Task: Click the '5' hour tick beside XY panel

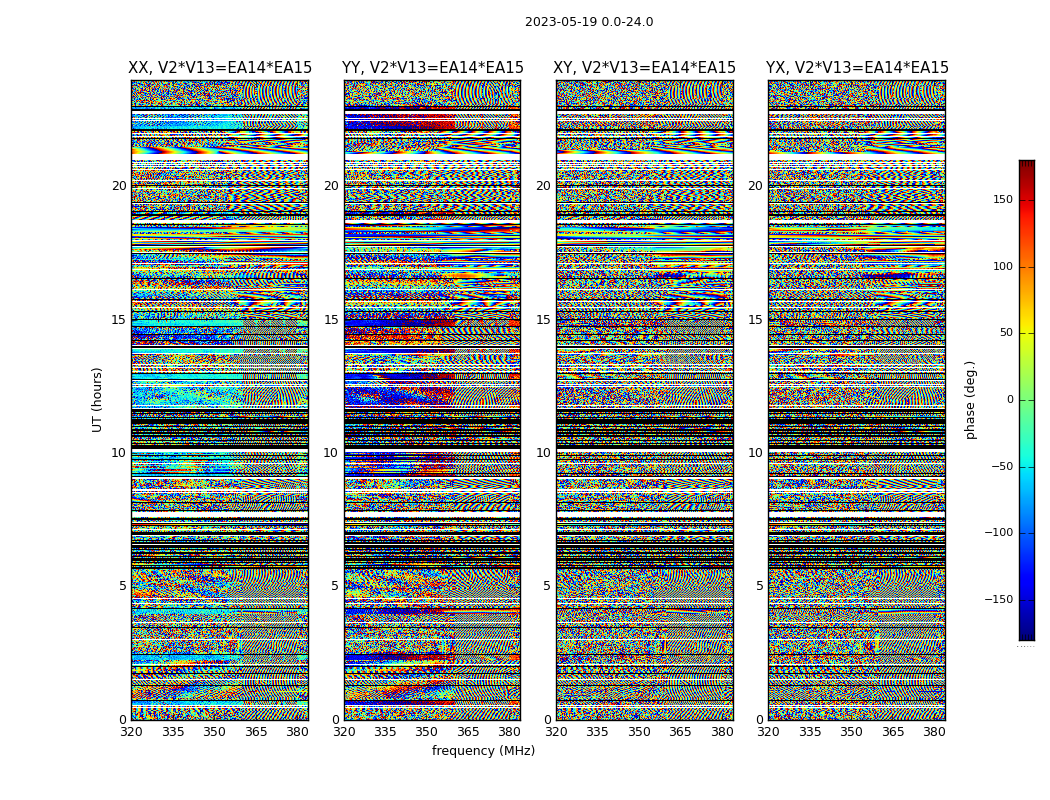Action: 547,586
